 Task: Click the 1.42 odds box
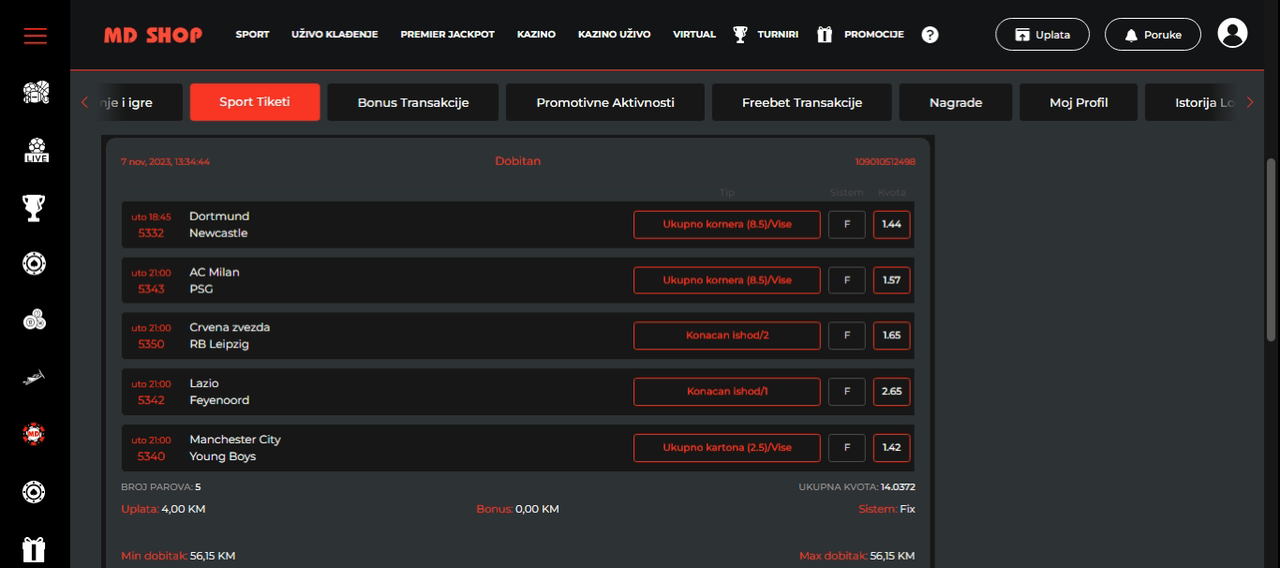click(x=892, y=447)
